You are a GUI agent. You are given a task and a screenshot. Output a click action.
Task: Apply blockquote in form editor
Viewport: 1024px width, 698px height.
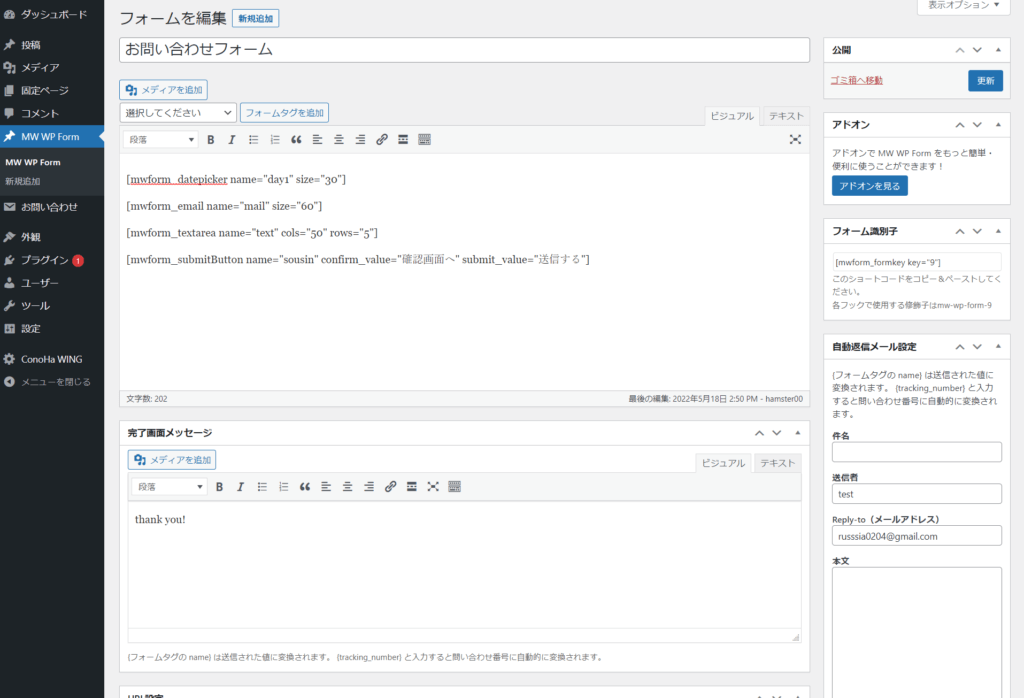(x=296, y=140)
